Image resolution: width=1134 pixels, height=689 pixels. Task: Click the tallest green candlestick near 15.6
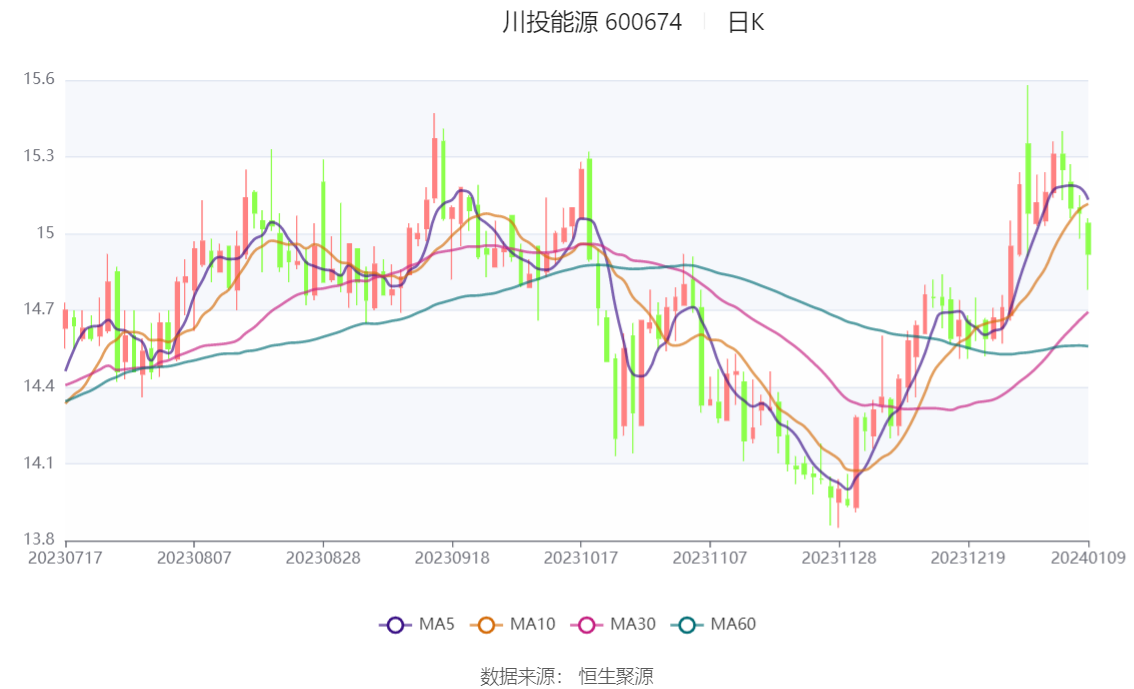(1028, 178)
